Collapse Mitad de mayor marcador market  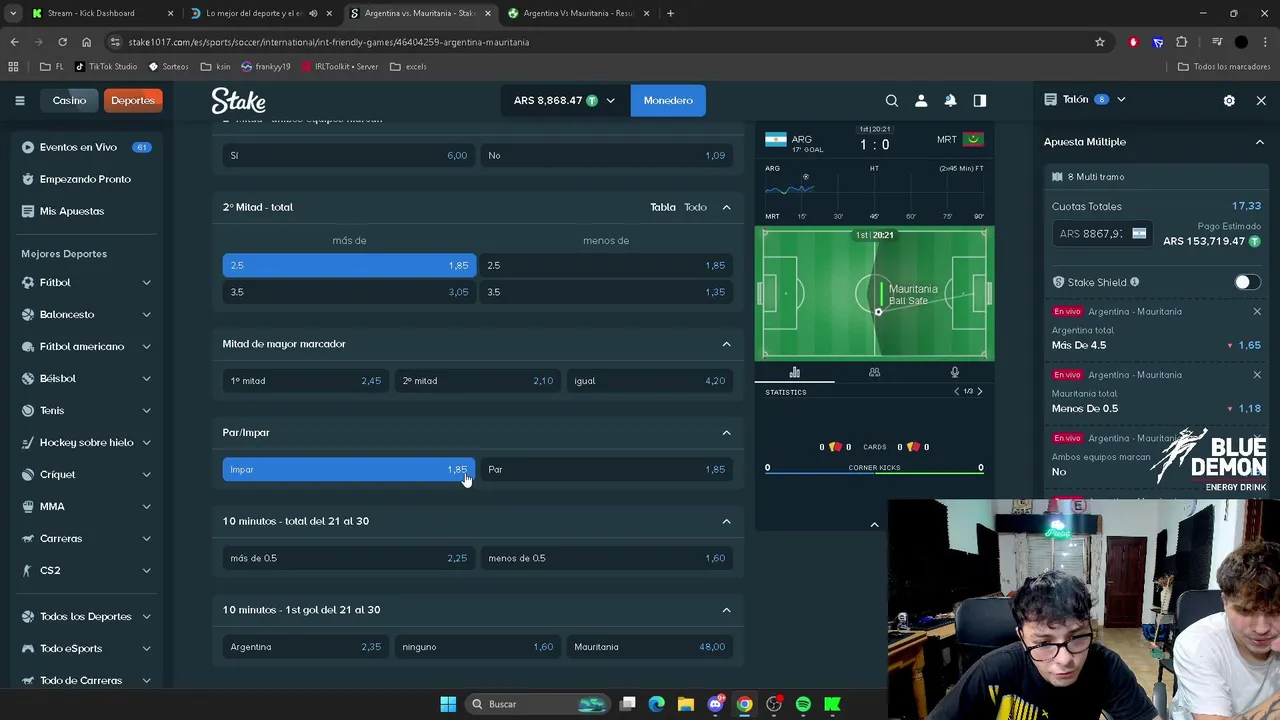(x=726, y=344)
